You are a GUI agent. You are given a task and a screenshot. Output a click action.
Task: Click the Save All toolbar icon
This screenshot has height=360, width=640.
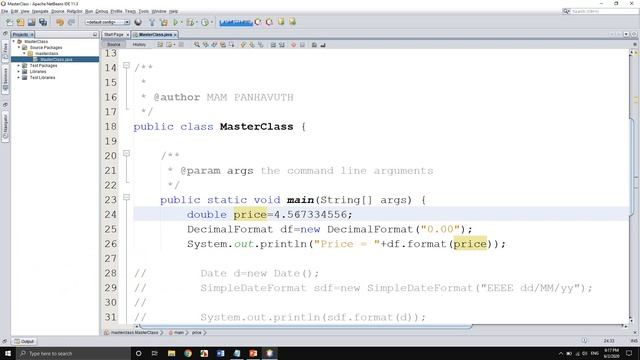coord(43,22)
